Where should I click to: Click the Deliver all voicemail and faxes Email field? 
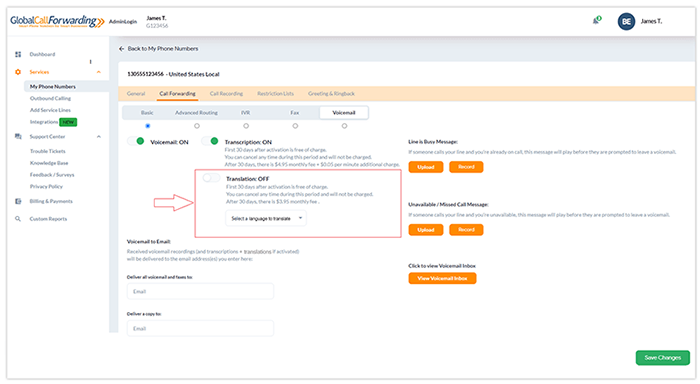200,292
